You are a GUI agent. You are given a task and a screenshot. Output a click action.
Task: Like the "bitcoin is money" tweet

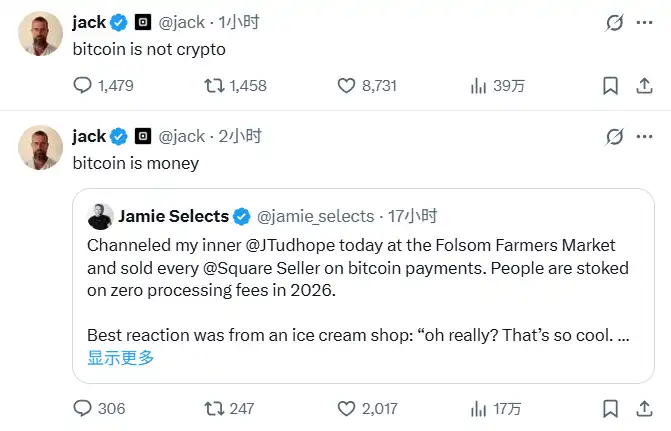click(x=347, y=408)
